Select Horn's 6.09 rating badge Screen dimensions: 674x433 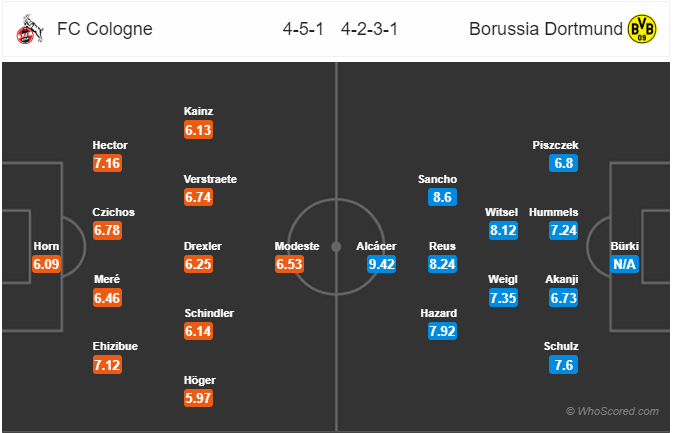[46, 264]
